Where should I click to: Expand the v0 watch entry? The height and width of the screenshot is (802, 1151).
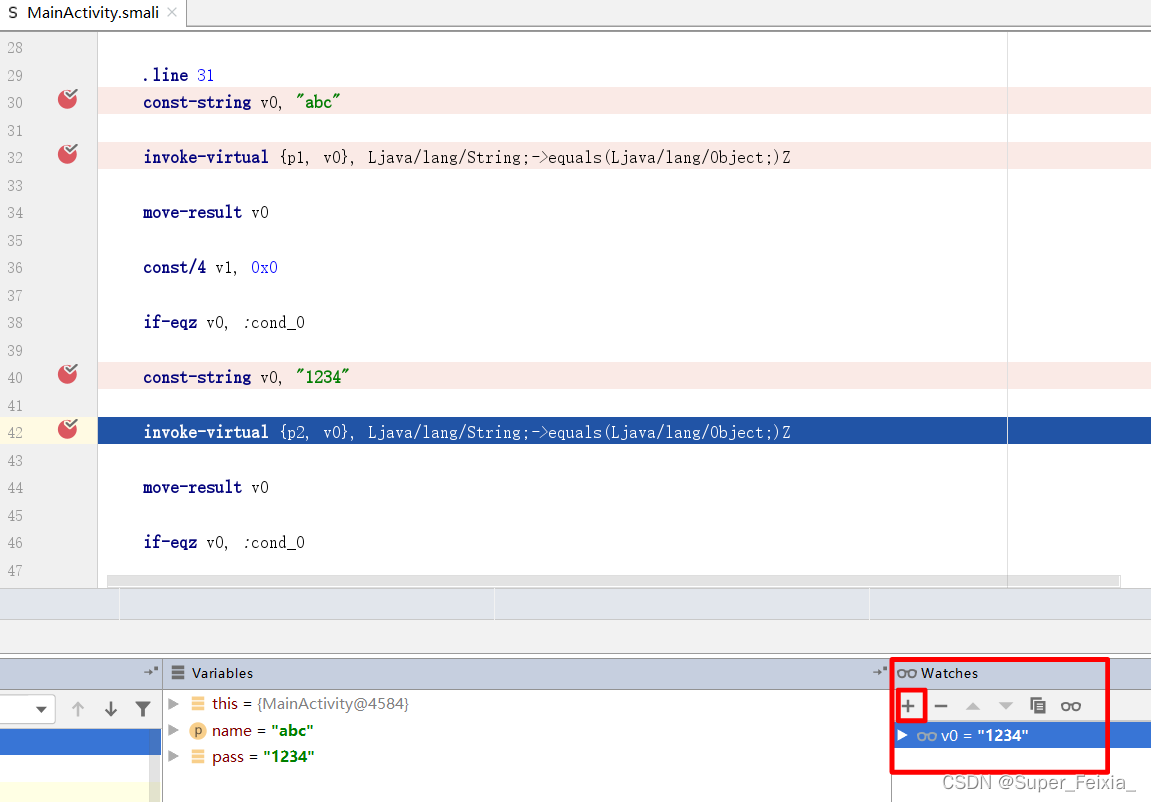click(901, 735)
